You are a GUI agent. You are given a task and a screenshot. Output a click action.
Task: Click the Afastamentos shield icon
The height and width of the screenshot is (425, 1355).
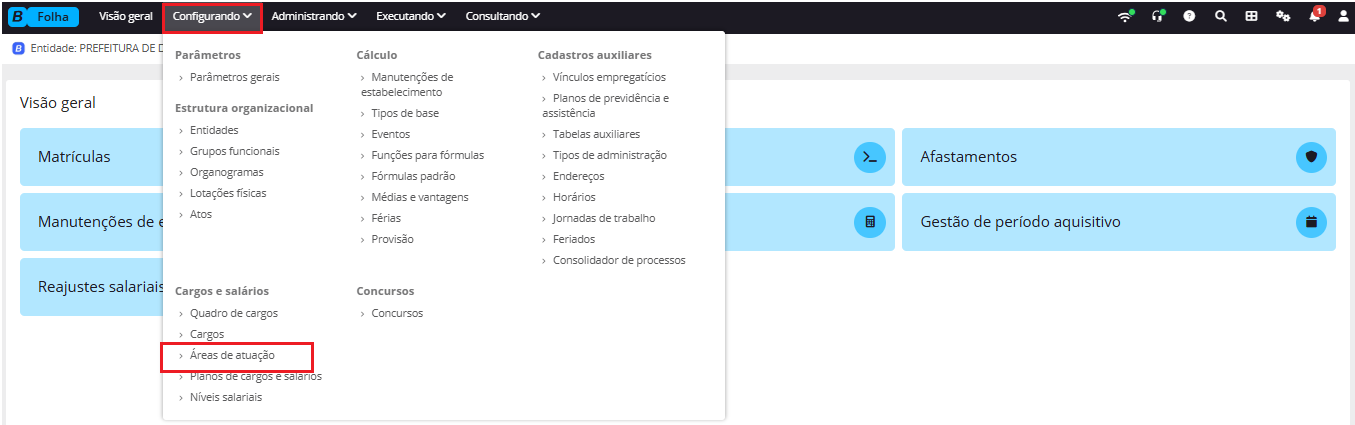(x=1310, y=157)
